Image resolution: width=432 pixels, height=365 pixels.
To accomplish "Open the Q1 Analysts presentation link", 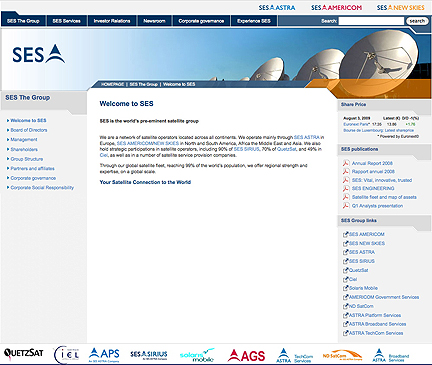I will click(x=377, y=206).
